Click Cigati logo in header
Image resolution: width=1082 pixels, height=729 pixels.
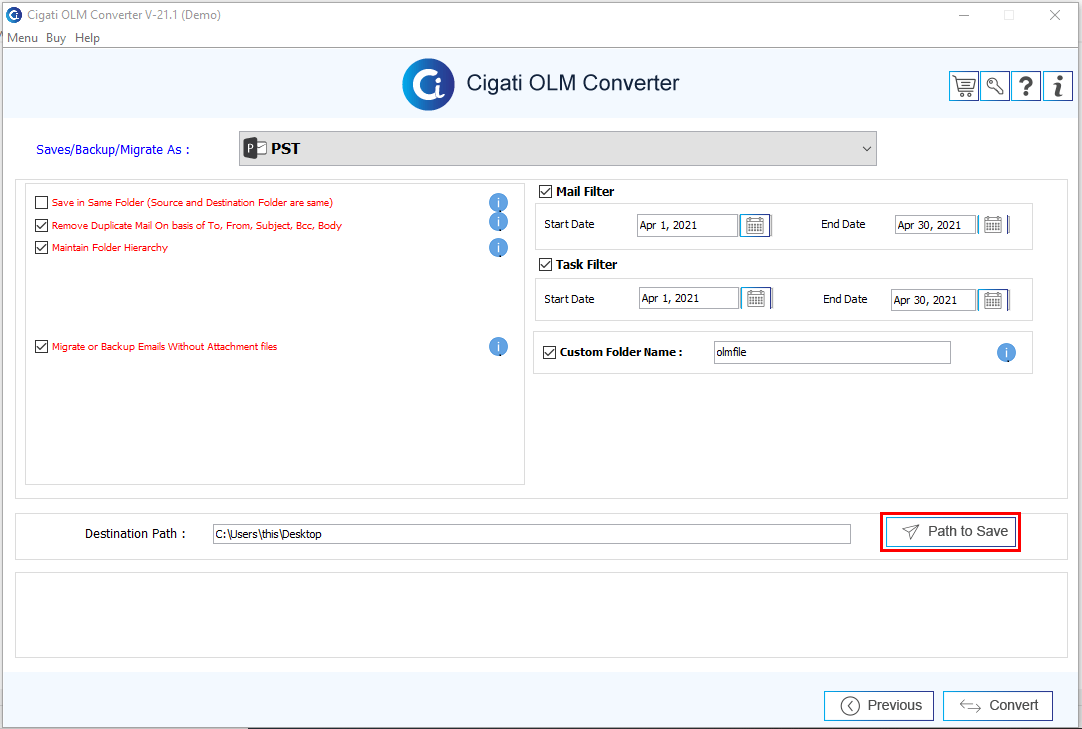point(428,84)
